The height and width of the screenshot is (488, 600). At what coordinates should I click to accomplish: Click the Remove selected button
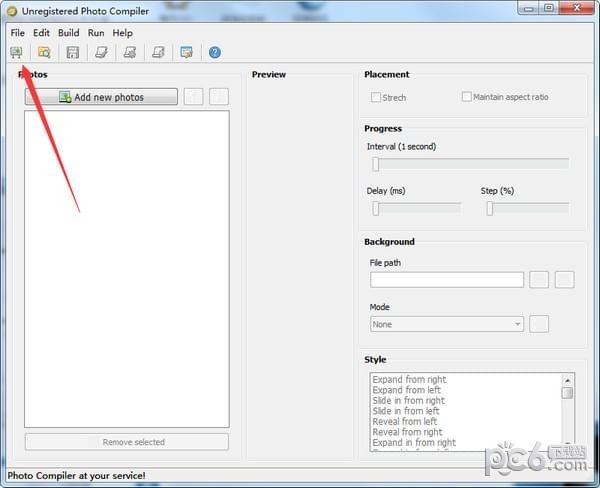click(x=127, y=442)
